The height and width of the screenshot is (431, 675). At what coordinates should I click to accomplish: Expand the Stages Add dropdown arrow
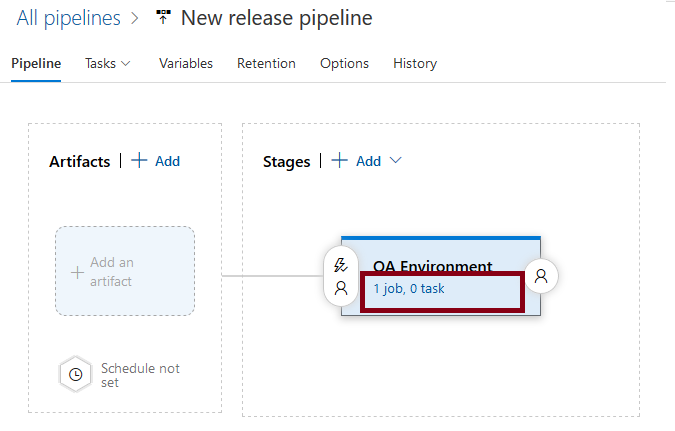(x=395, y=160)
